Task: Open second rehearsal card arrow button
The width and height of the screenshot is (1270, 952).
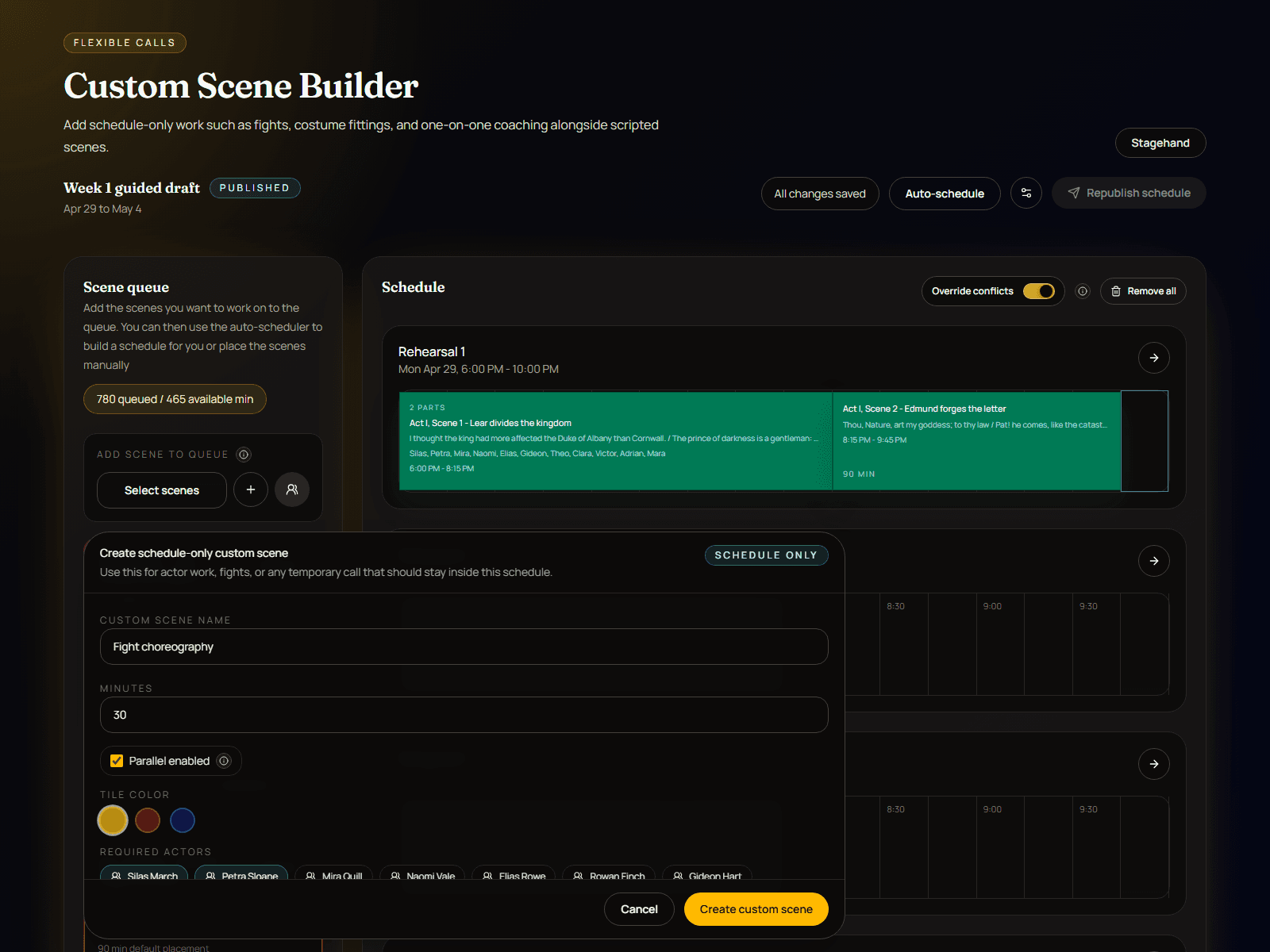Action: click(x=1154, y=561)
